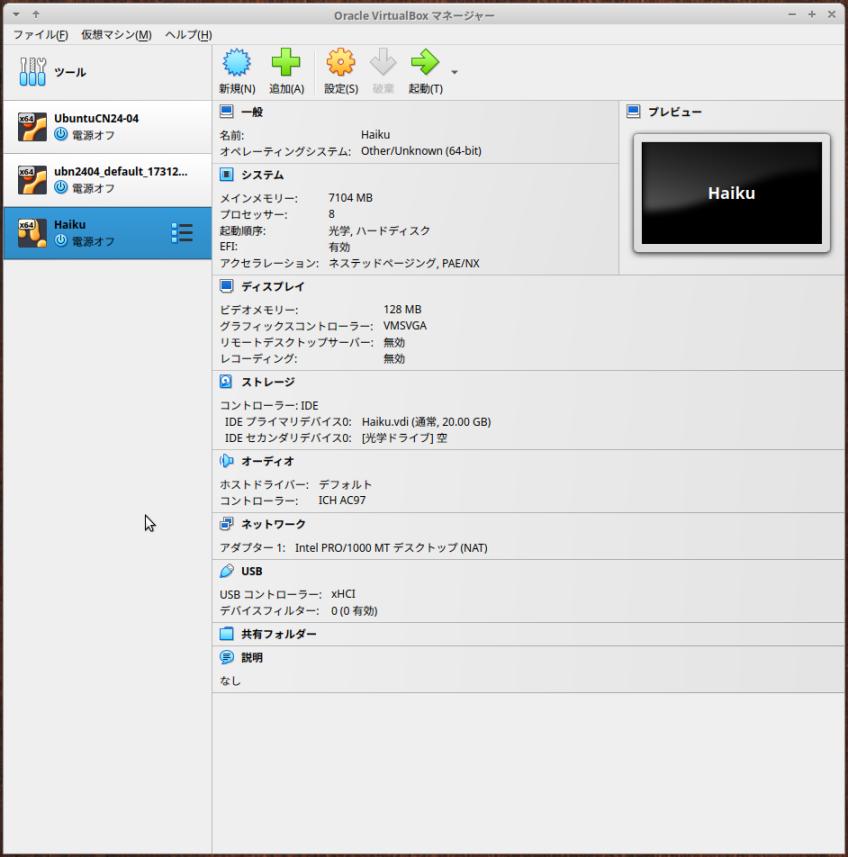Viewport: 848px width, 857px height.
Task: Click the ディスプレイ section screen icon
Action: 226,286
